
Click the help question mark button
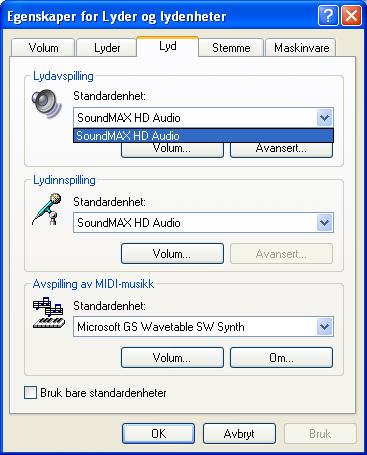point(328,15)
